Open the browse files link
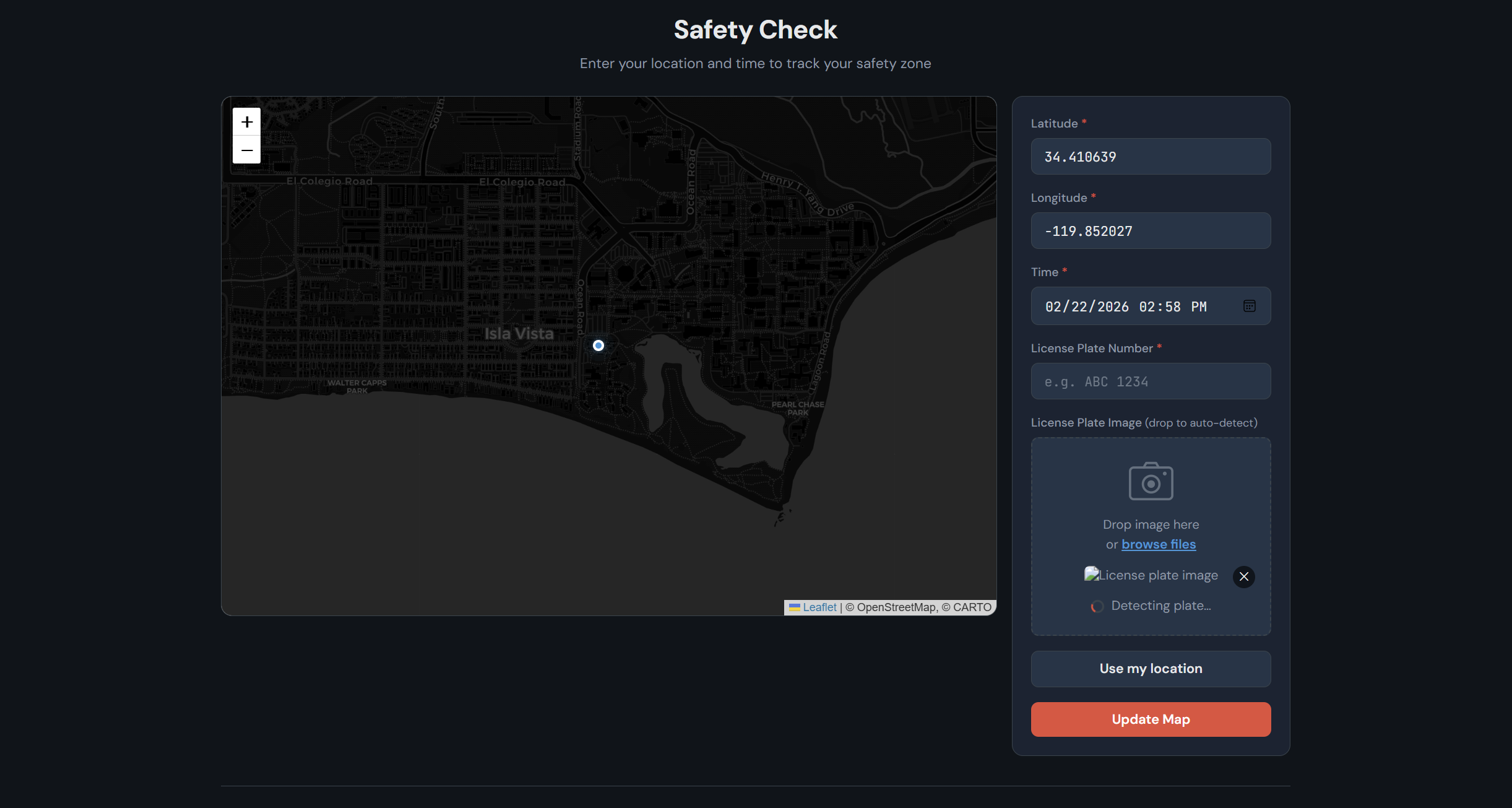This screenshot has width=1512, height=808. [1158, 544]
